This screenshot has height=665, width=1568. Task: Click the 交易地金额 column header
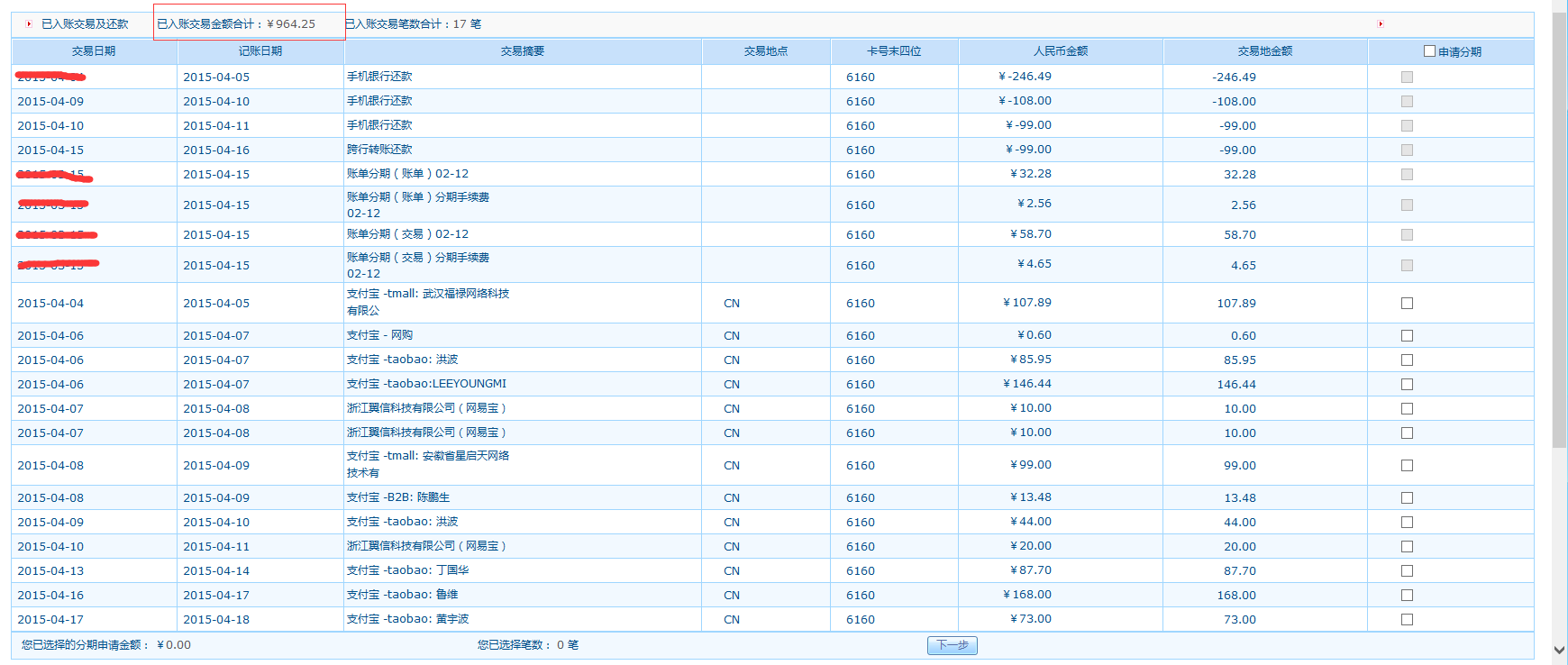pyautogui.click(x=1265, y=51)
